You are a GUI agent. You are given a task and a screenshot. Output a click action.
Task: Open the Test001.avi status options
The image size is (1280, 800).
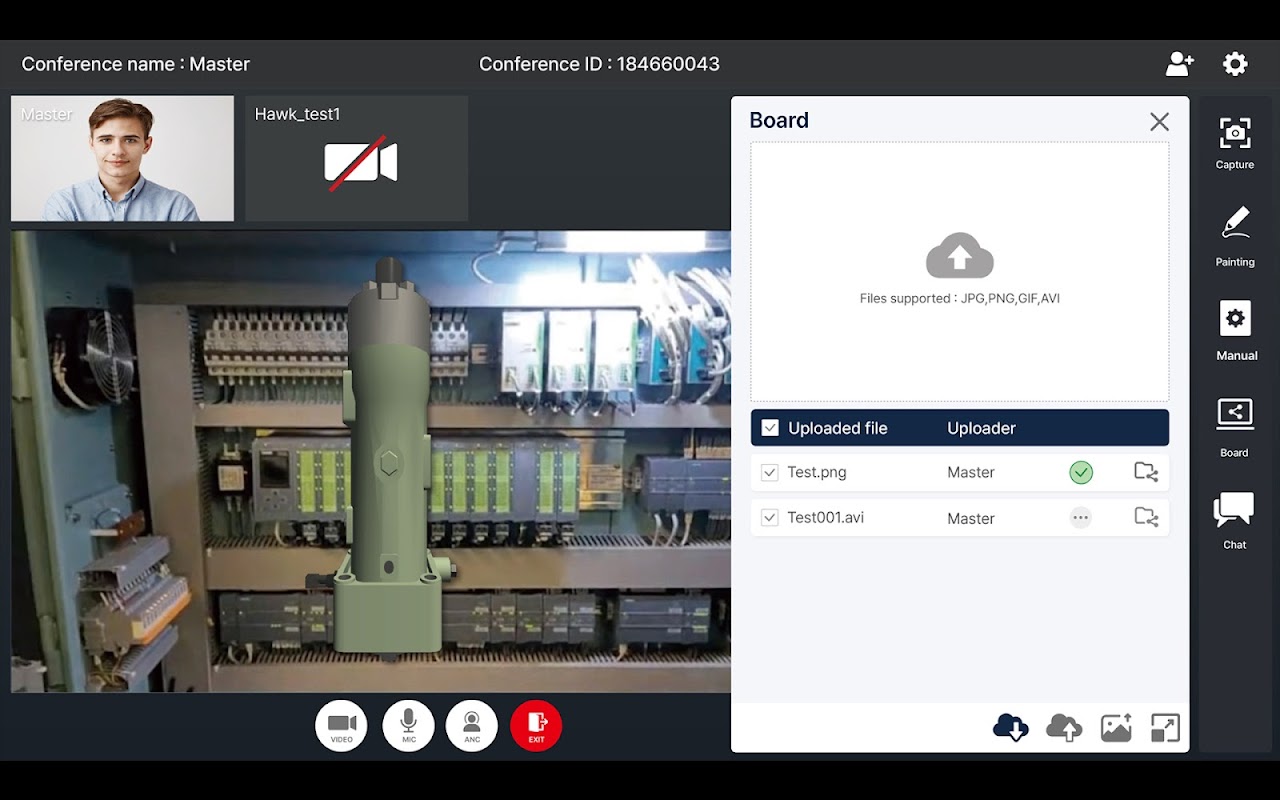(x=1081, y=518)
